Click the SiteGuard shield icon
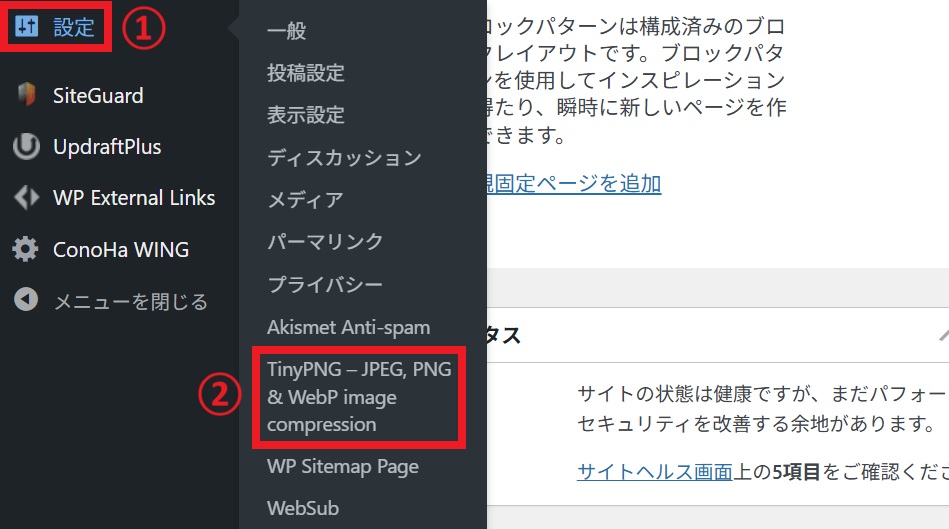949x529 pixels. (x=26, y=95)
